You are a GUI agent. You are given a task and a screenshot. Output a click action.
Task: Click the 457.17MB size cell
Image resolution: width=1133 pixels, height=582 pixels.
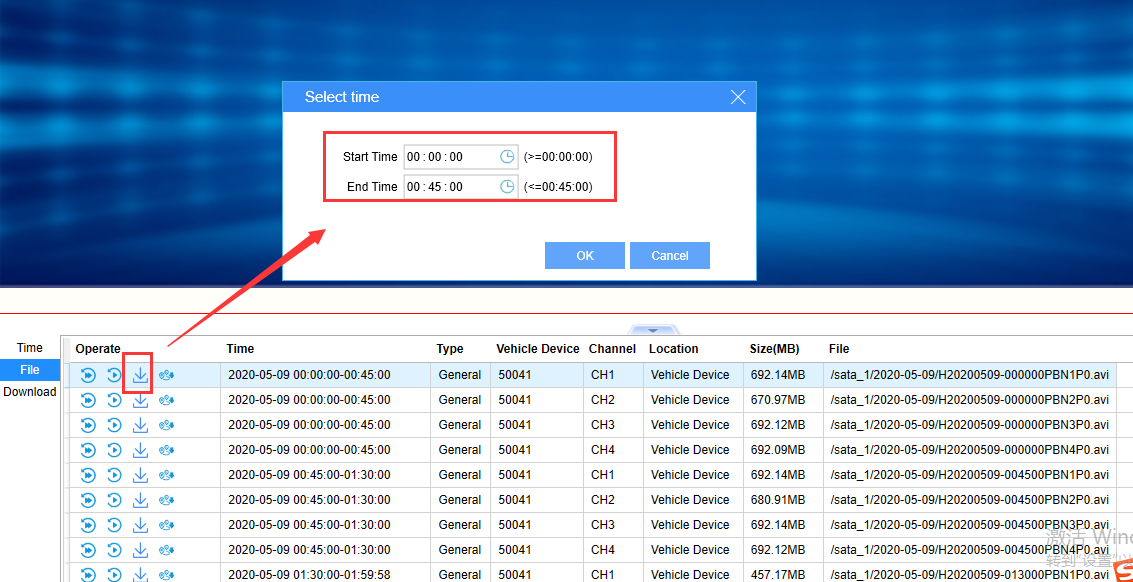pos(783,575)
